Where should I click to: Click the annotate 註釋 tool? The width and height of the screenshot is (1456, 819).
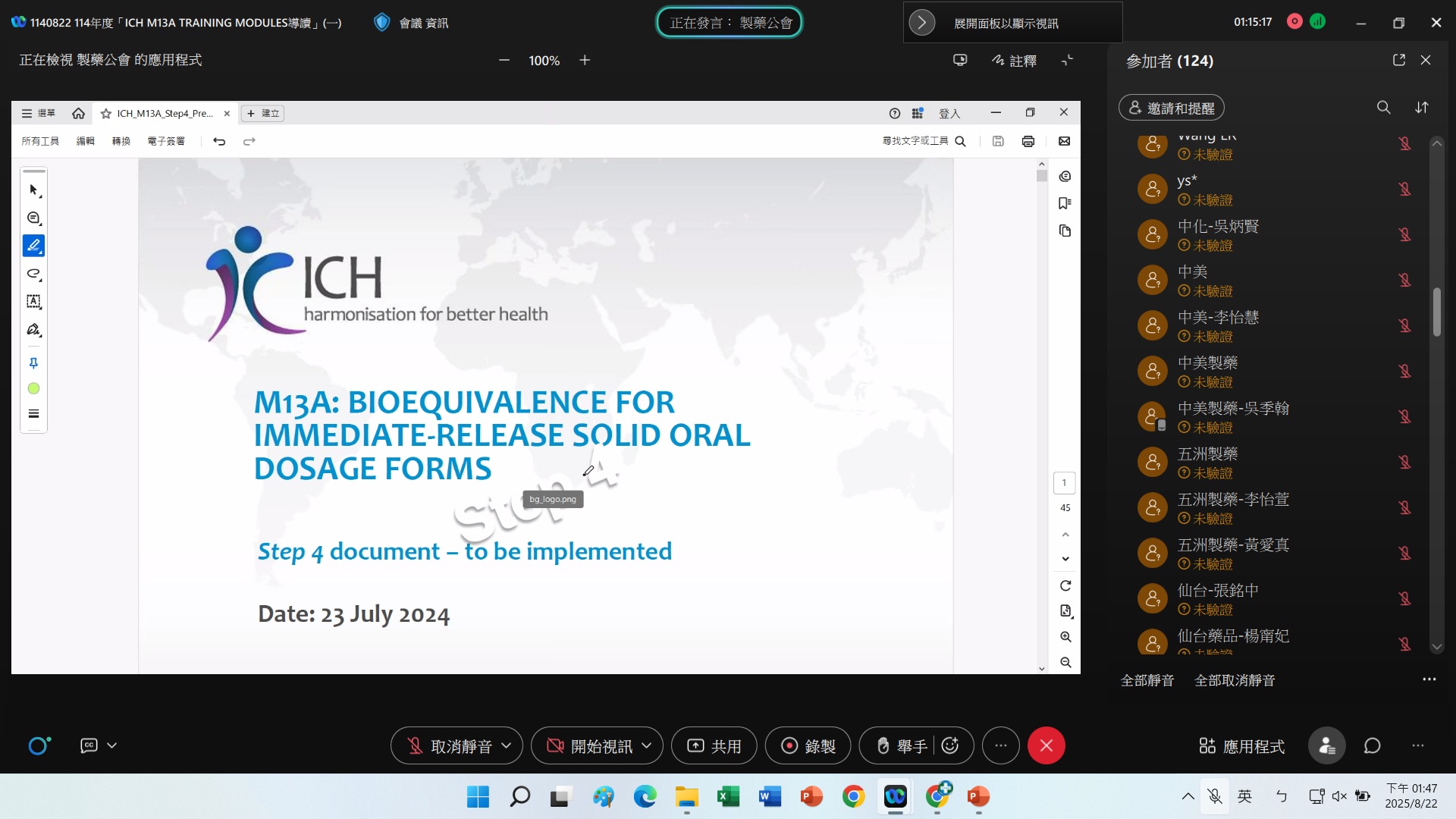[1014, 61]
